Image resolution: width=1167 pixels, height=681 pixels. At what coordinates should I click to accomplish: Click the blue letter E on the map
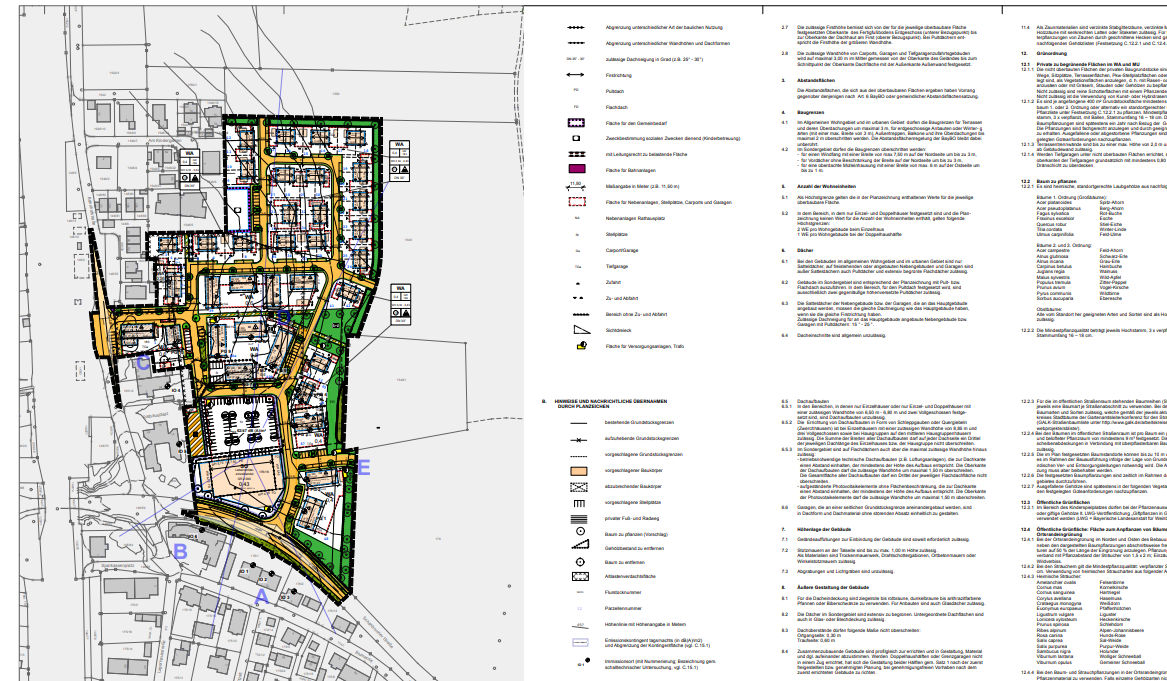(364, 467)
